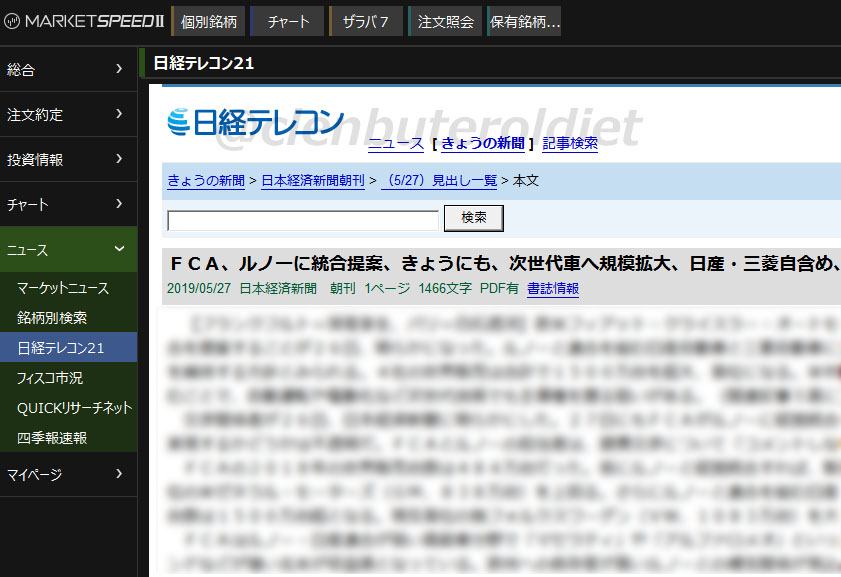The image size is (841, 577).
Task: Expand the 総合 sidebar menu
Action: point(69,69)
